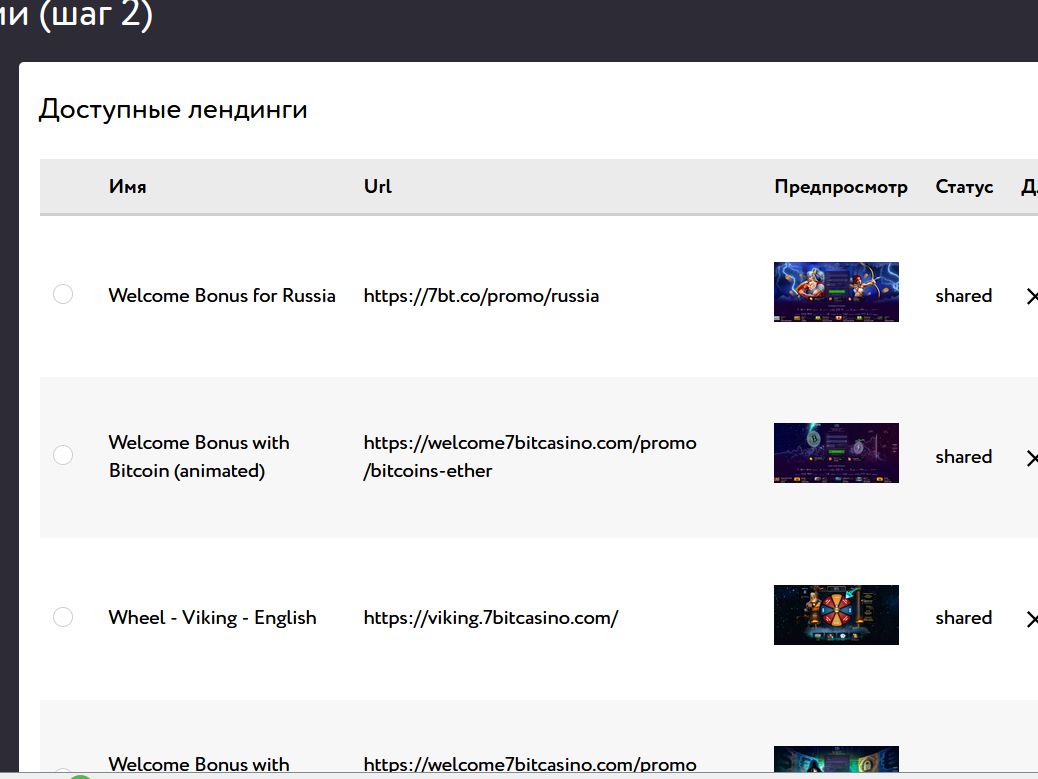The width and height of the screenshot is (1038, 779).
Task: Click the welcome7bitcasino.com/promo/bitcoins-ether URL
Action: click(x=530, y=456)
